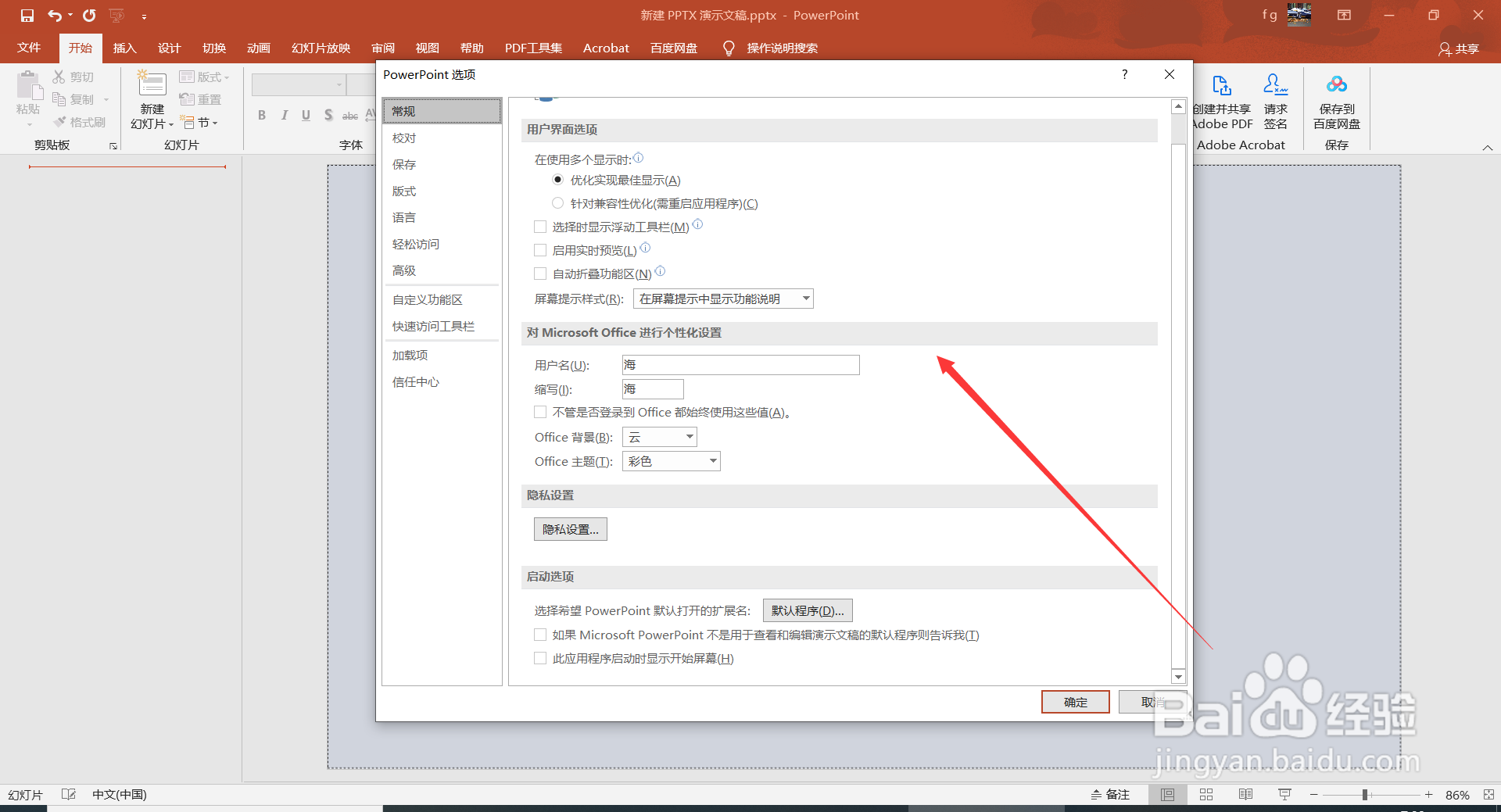1501x812 pixels.
Task: Open the Notes pane in the status bar
Action: coord(1110,794)
